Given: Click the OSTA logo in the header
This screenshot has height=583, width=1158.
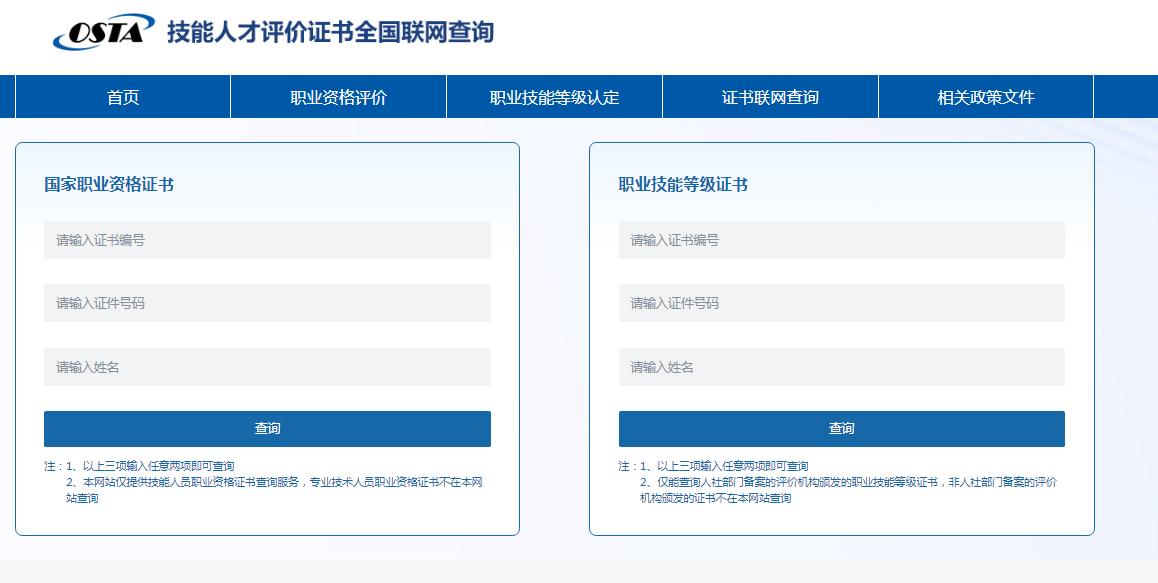Looking at the screenshot, I should pos(103,32).
